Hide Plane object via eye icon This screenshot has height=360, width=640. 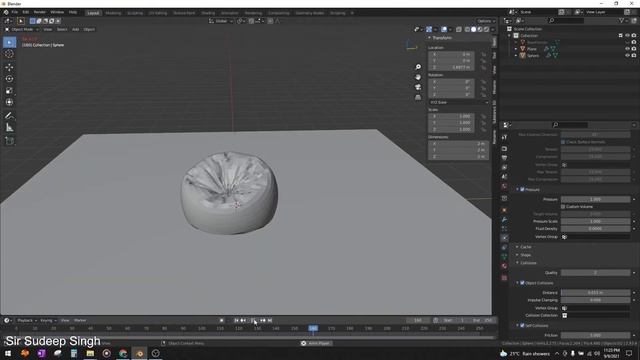[x=627, y=49]
